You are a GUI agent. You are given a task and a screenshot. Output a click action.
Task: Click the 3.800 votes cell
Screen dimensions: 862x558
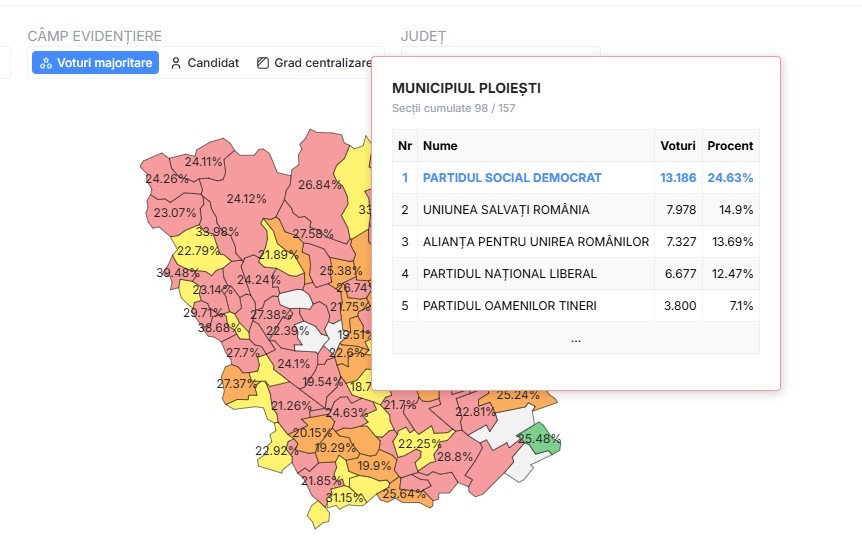pyautogui.click(x=680, y=305)
